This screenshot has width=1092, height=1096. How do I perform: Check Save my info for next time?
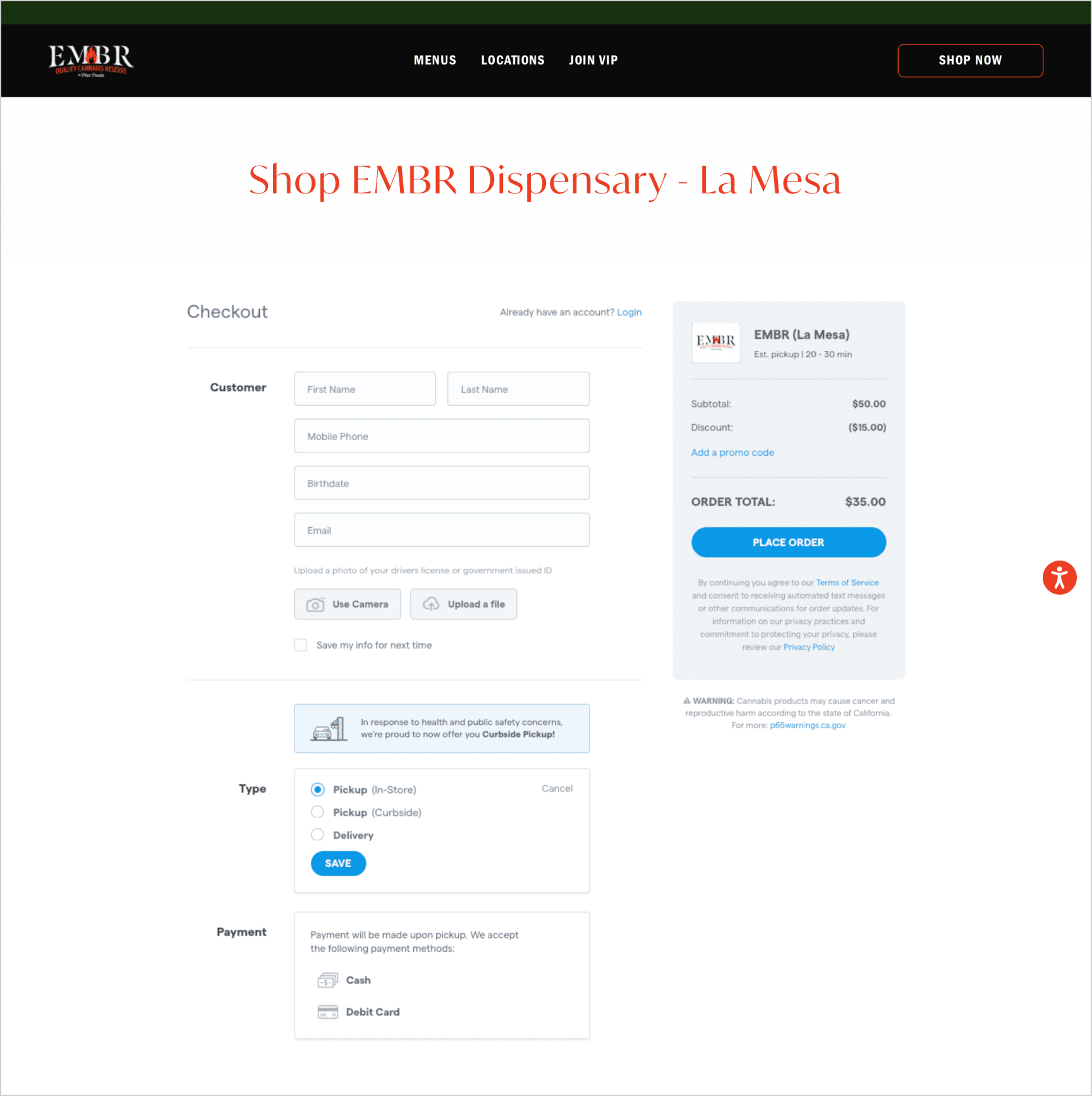pos(301,645)
